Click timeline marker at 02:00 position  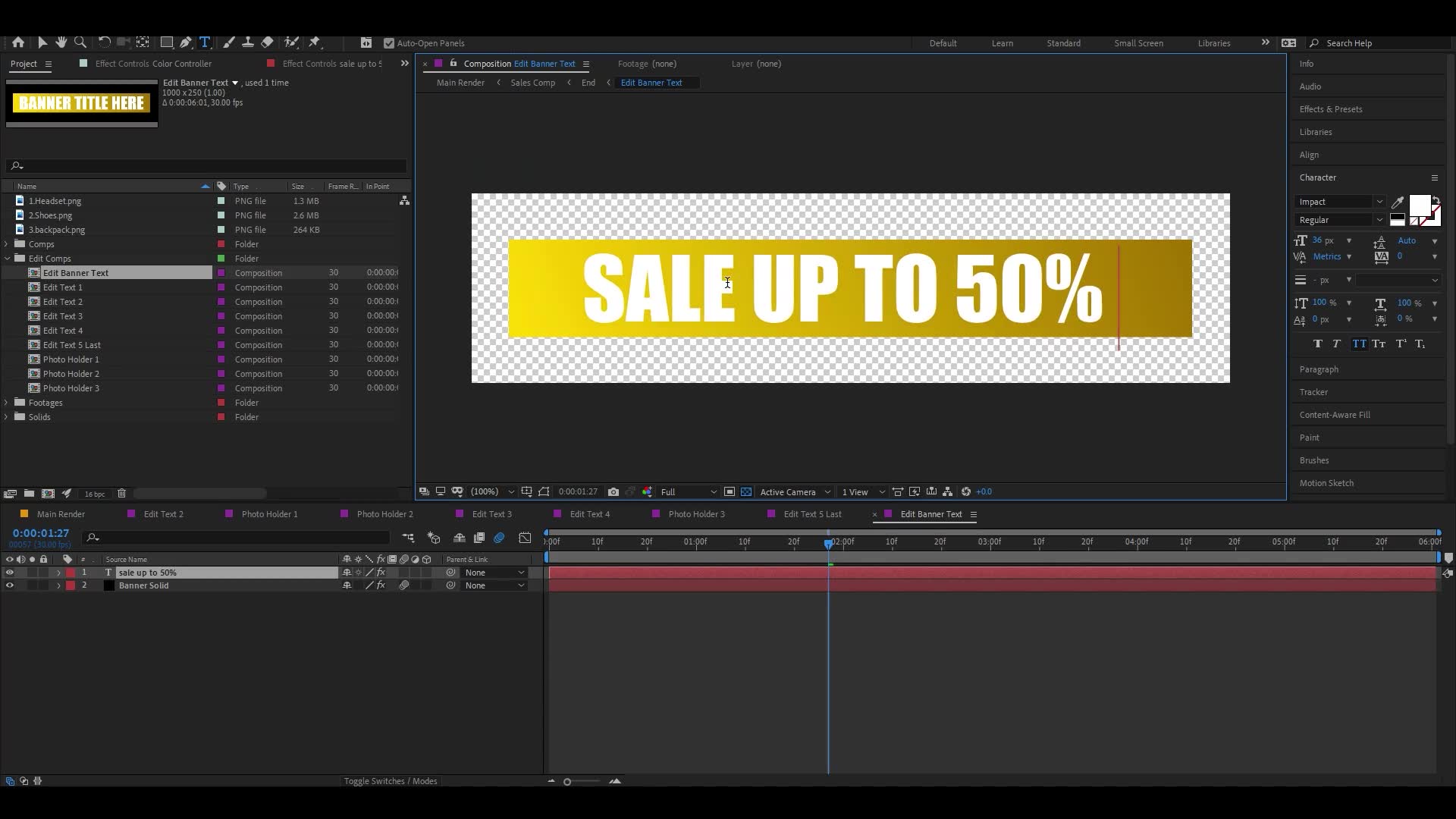[829, 543]
